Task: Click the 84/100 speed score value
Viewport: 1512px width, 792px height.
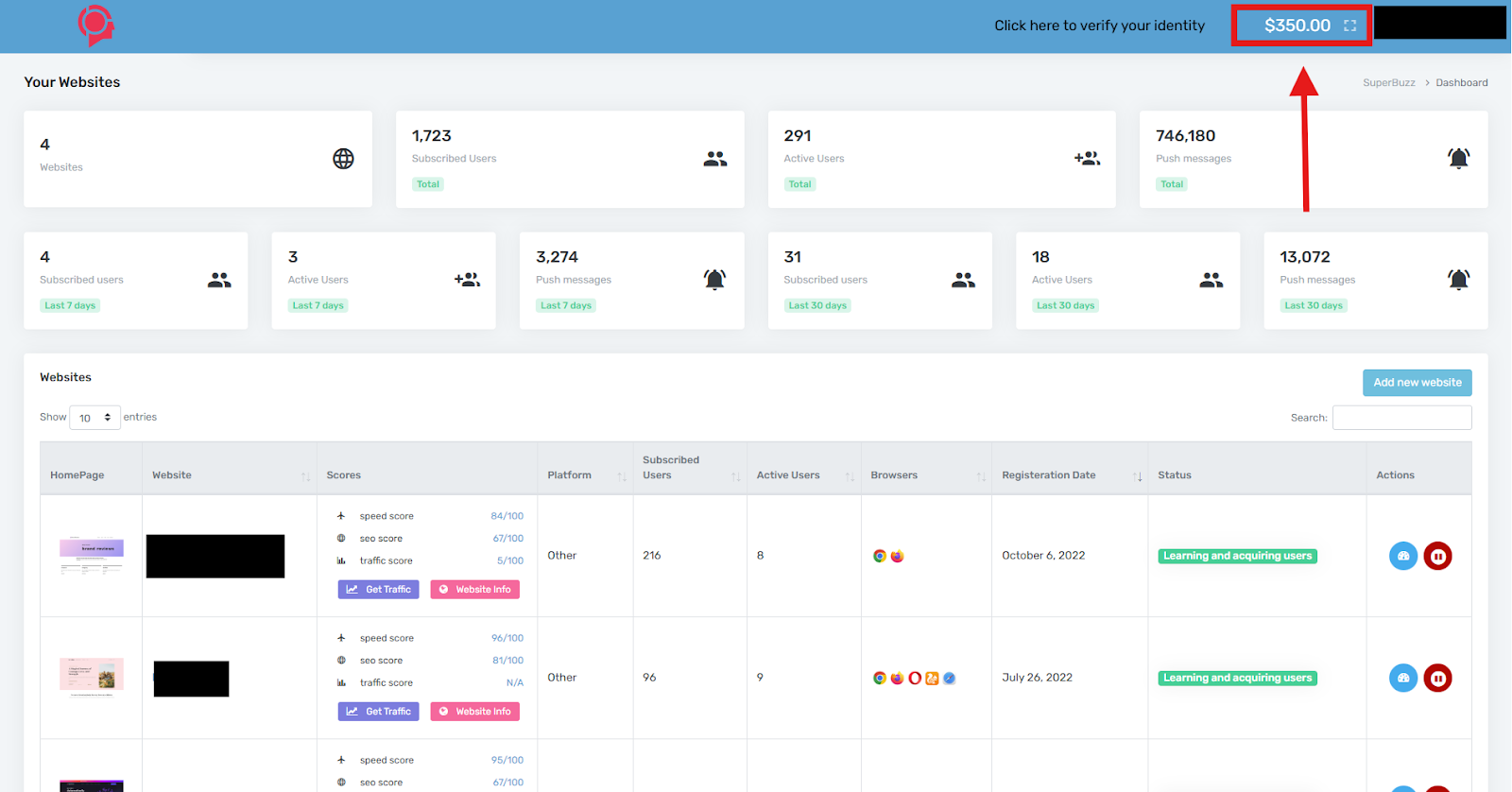Action: (507, 516)
